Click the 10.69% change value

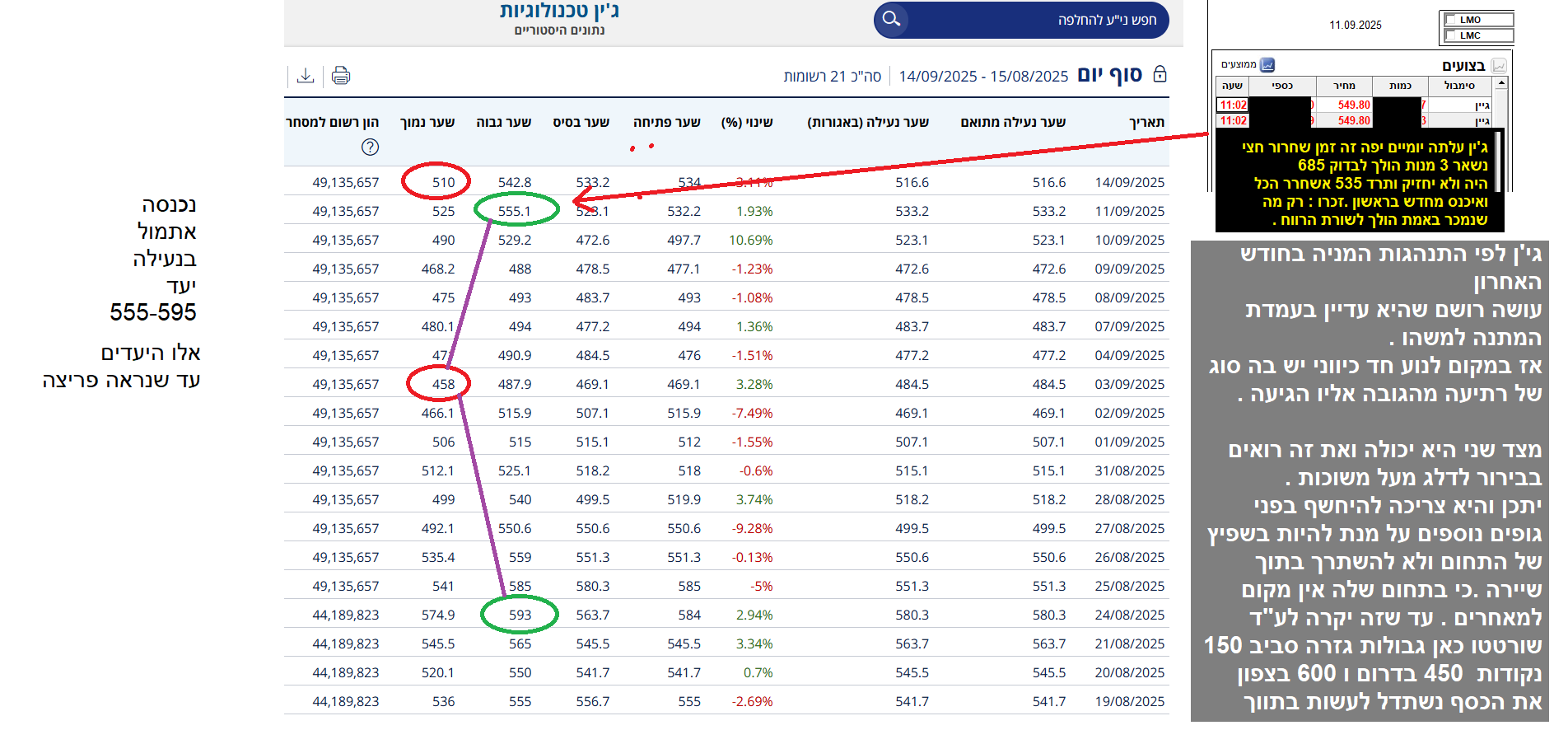pos(751,240)
